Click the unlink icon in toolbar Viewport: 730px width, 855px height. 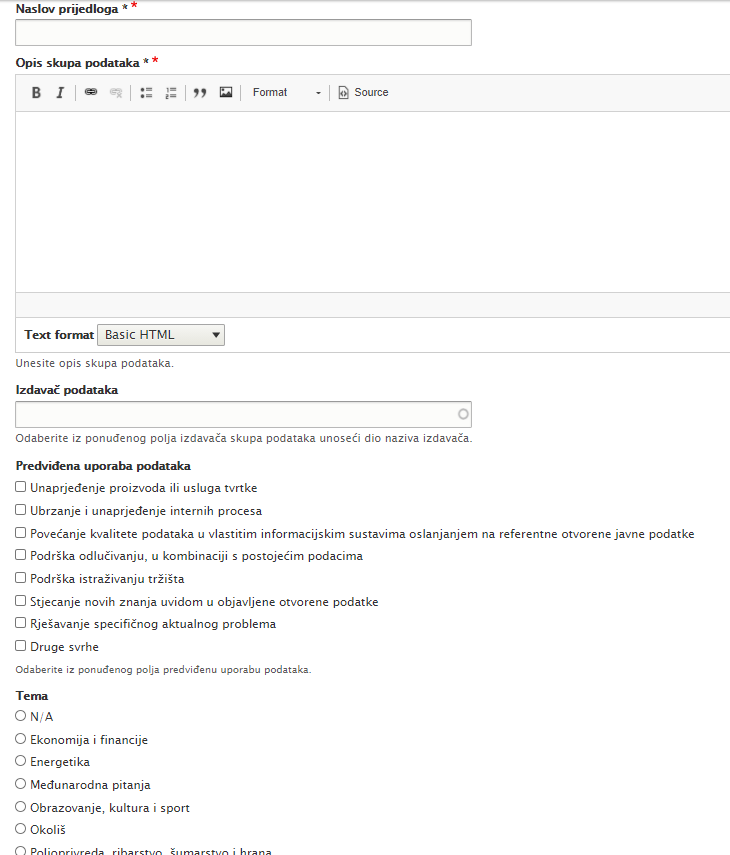(x=116, y=93)
